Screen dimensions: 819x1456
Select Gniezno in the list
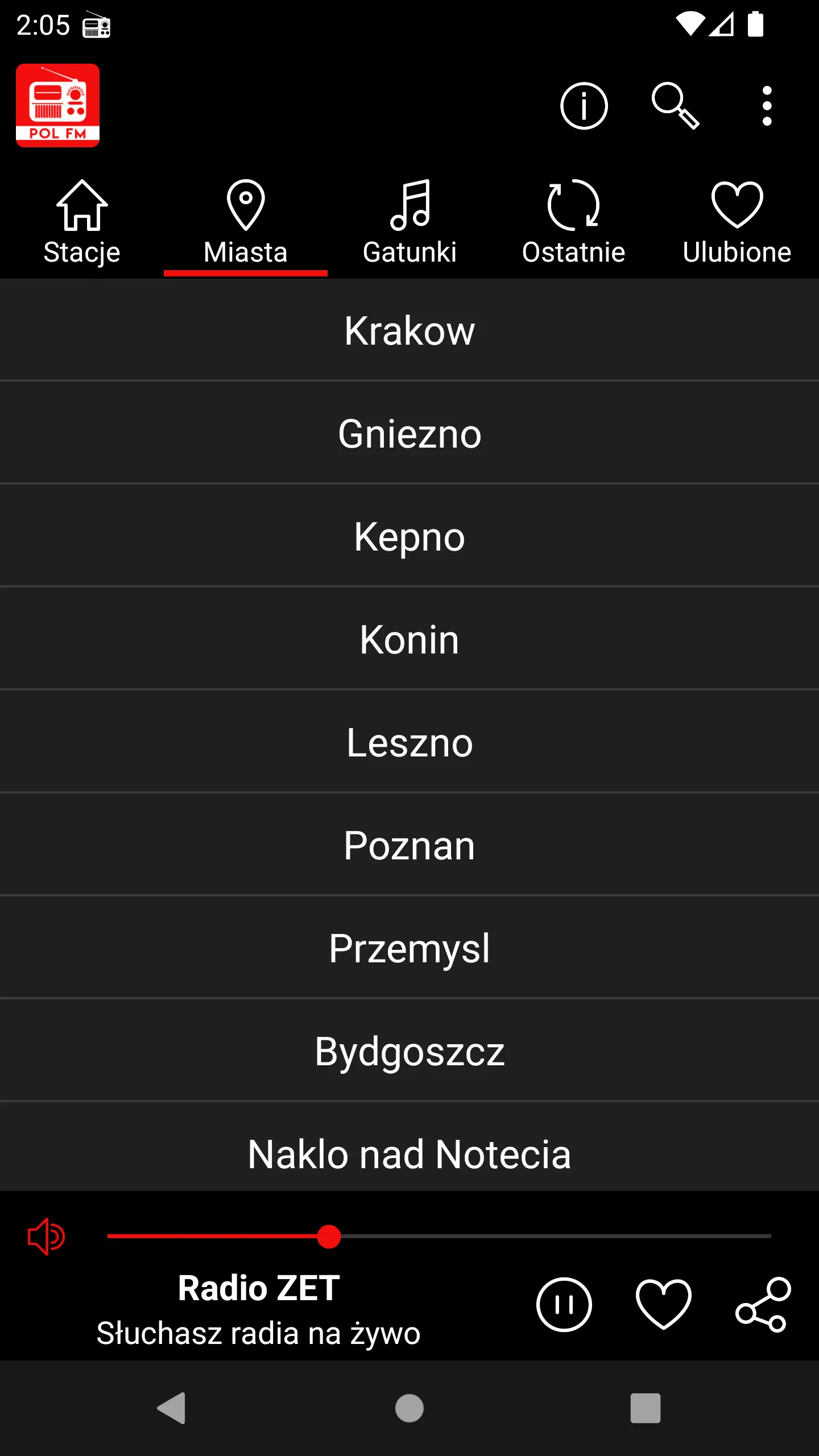[x=409, y=433]
